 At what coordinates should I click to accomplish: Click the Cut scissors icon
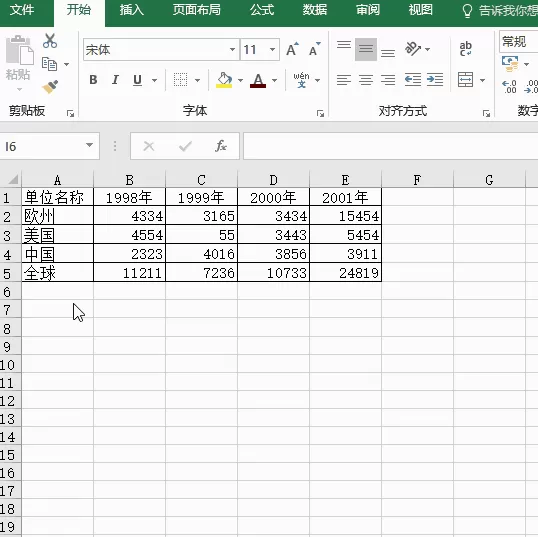(x=50, y=41)
